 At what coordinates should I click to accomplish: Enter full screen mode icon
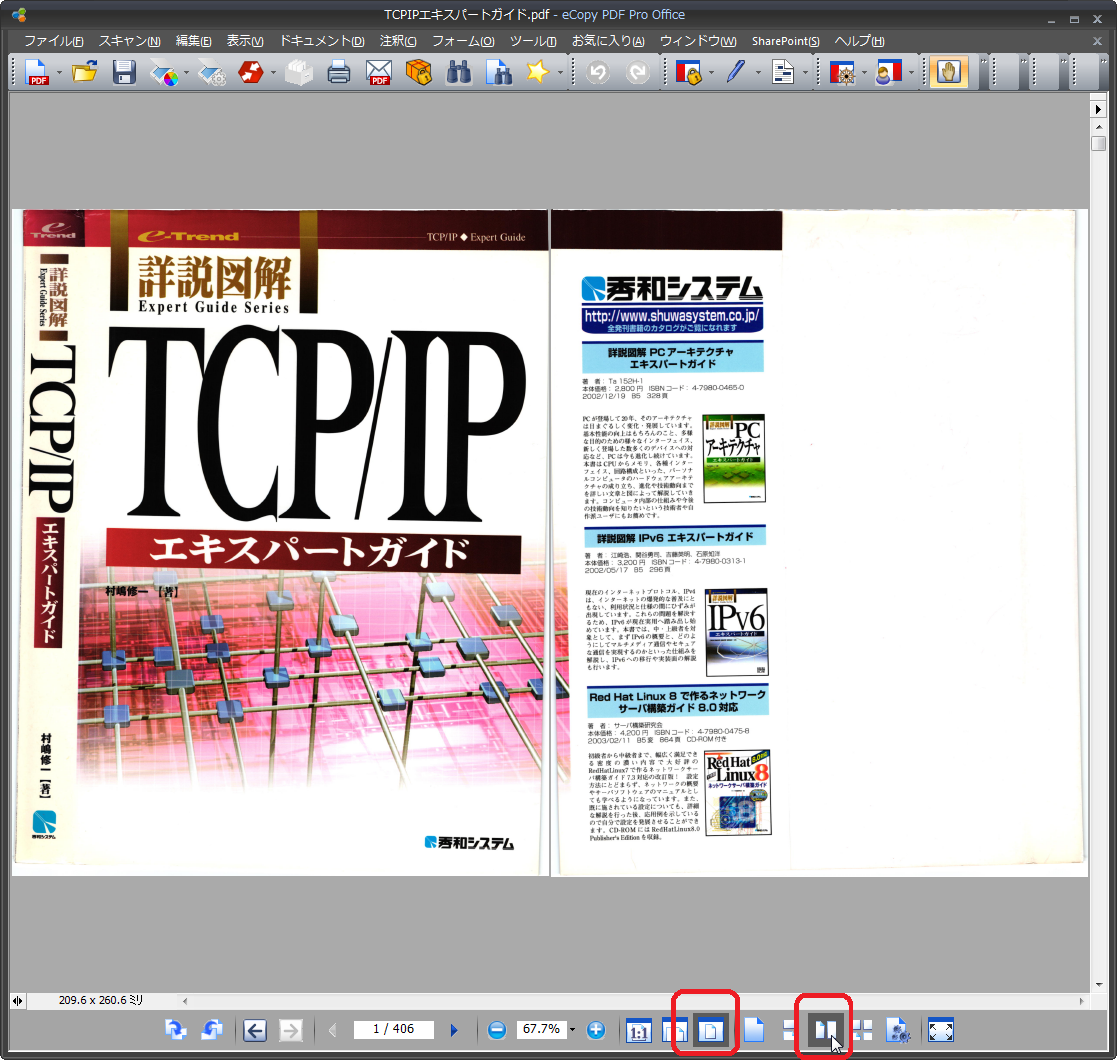940,1030
